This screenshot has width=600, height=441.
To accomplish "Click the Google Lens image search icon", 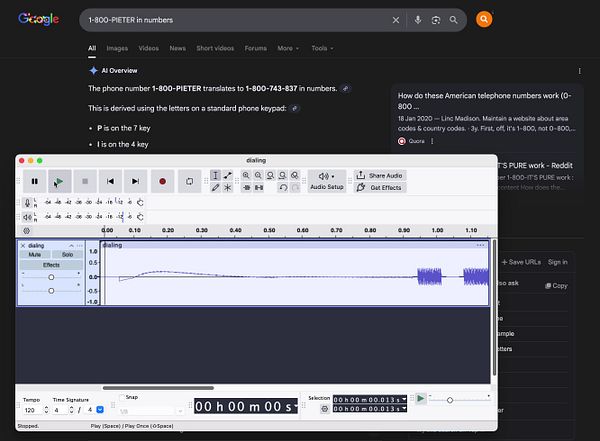I will coord(436,20).
